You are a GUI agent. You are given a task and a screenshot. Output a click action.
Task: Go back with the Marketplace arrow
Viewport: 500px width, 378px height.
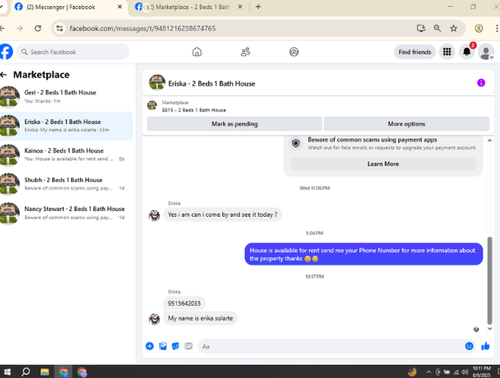point(4,75)
